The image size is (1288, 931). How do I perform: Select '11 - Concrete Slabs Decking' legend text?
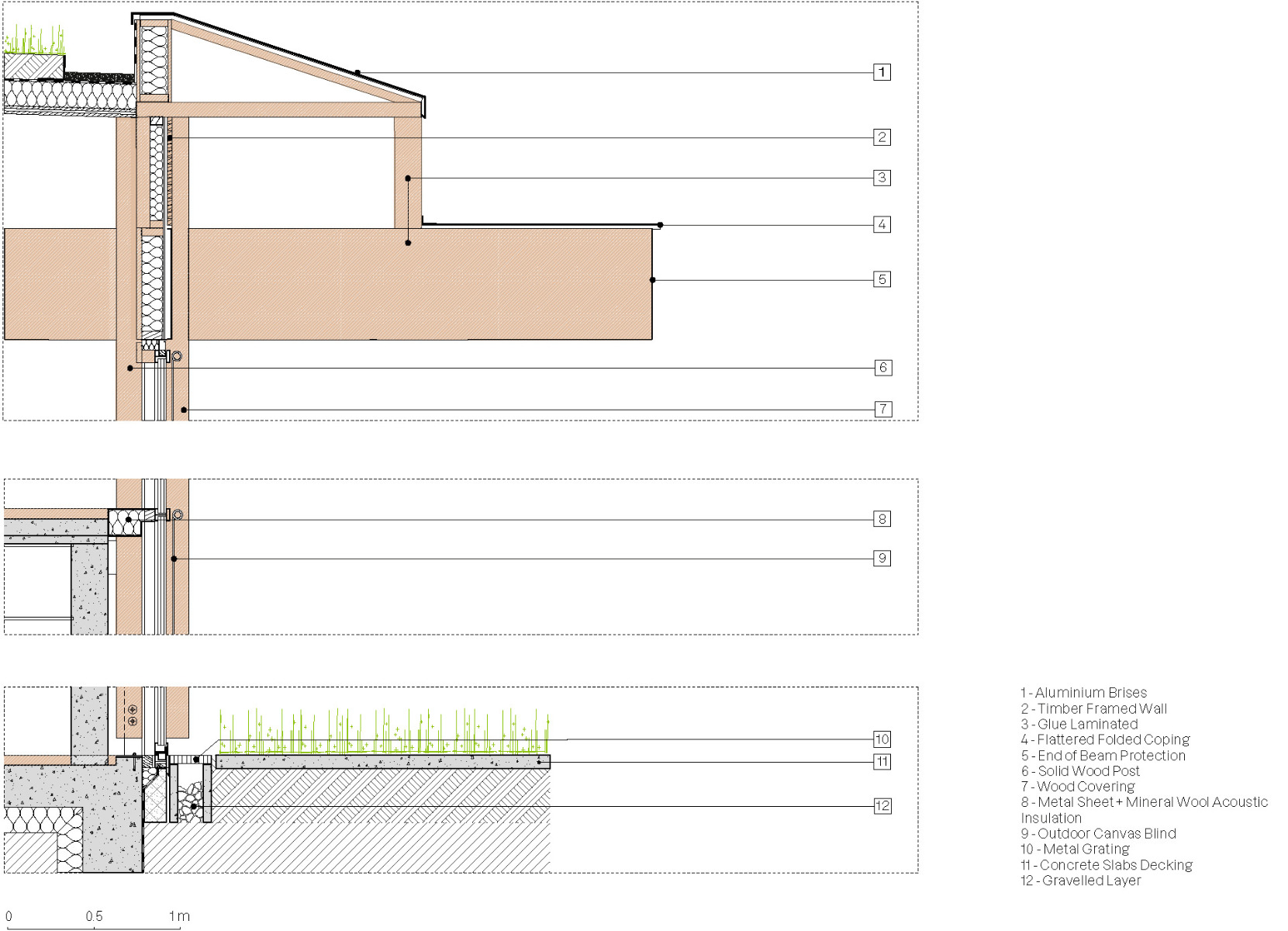click(1106, 865)
